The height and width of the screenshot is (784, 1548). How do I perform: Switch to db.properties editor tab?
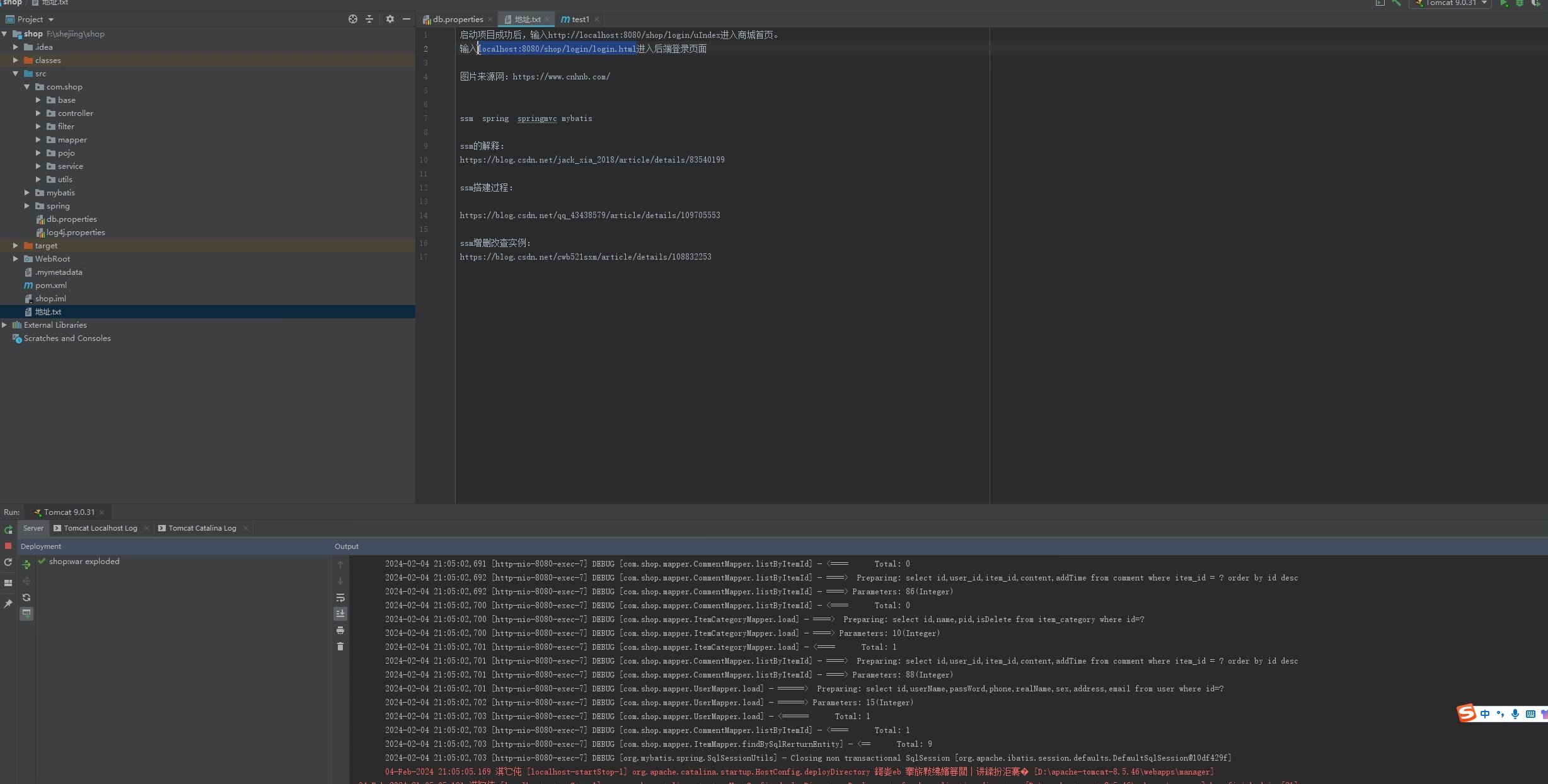[x=458, y=20]
